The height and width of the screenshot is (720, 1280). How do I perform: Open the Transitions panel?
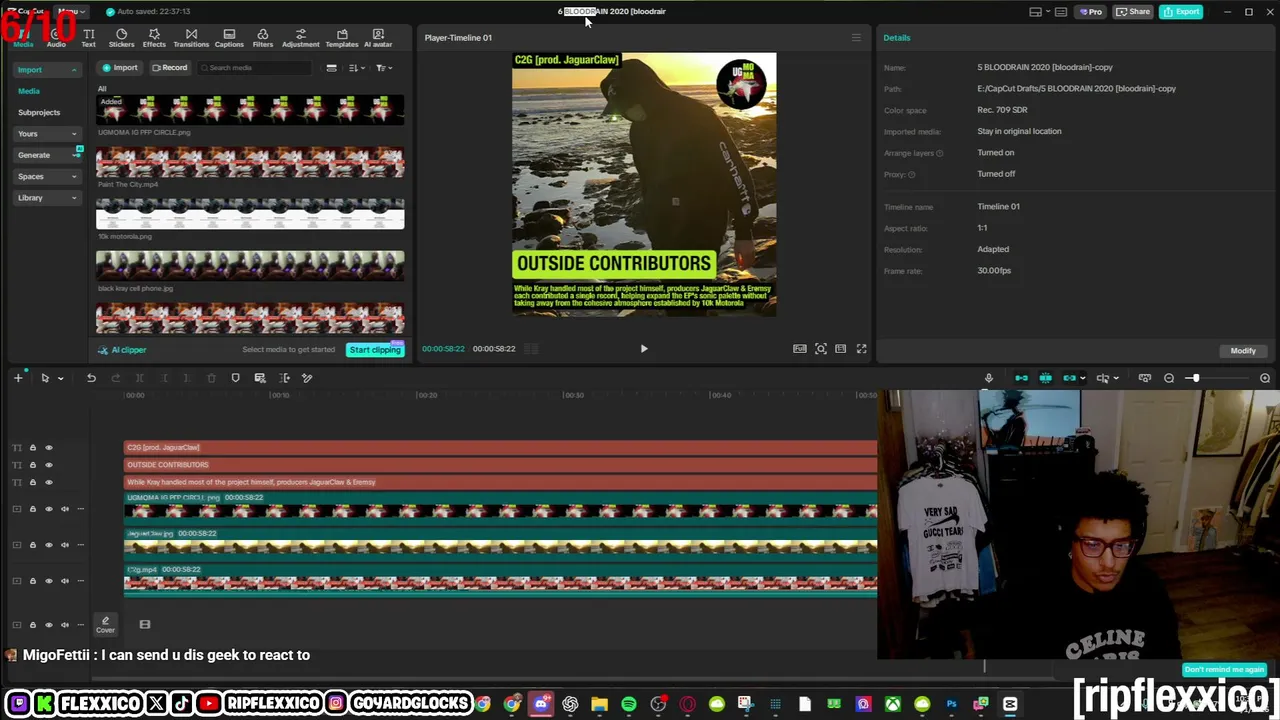(191, 38)
